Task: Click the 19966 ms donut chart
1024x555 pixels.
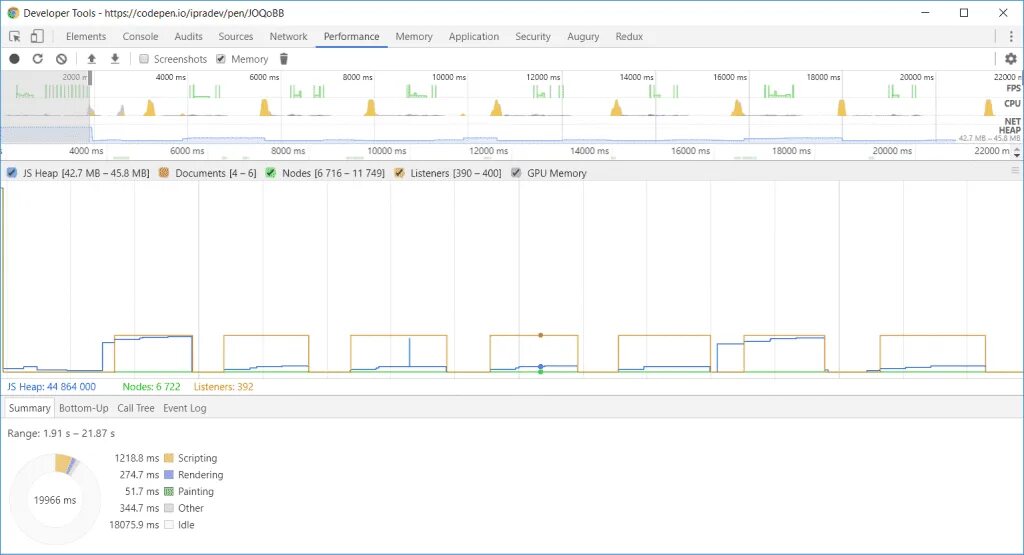Action: [56, 500]
